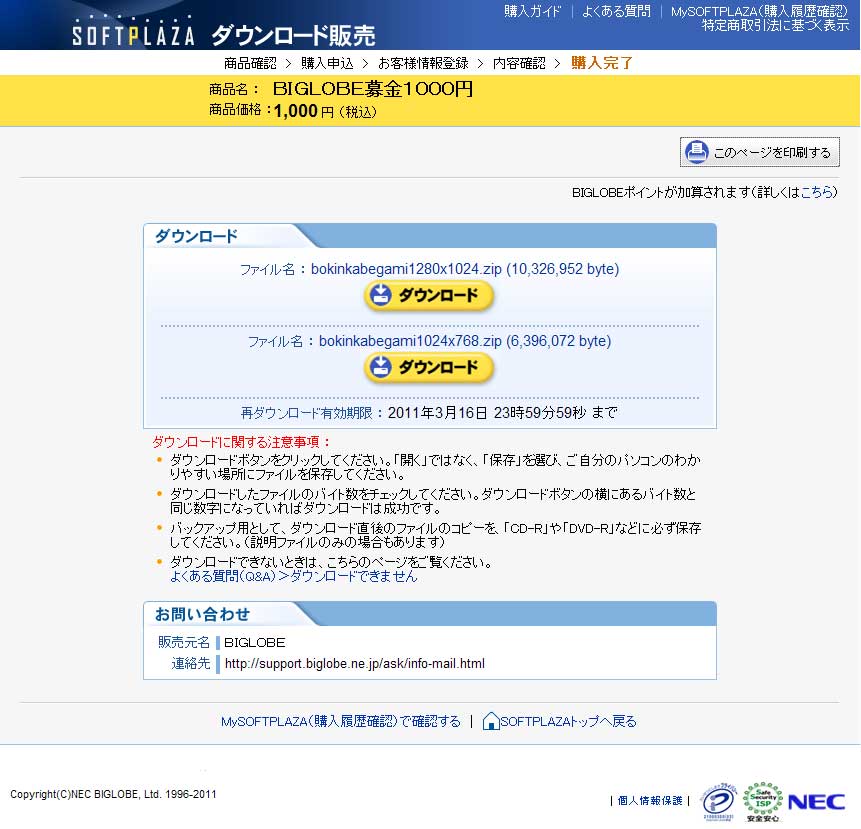The image size is (861, 829).
Task: Open the 個人情報保護 footer link
Action: 650,801
